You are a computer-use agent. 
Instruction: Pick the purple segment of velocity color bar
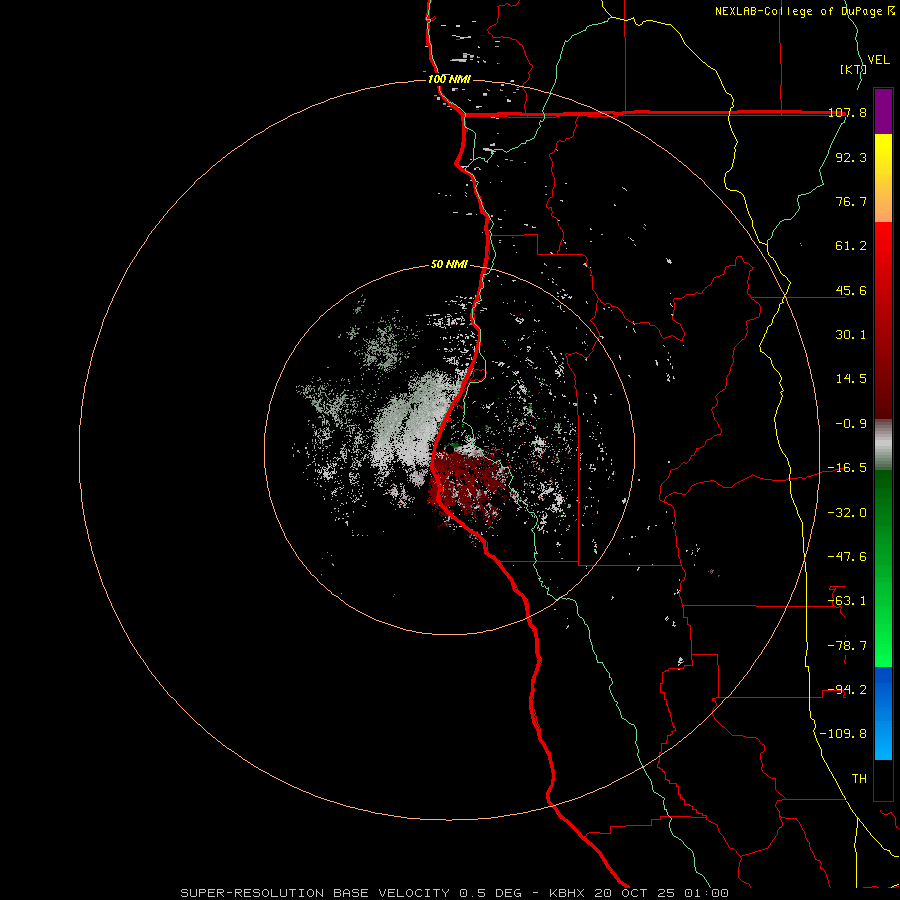click(883, 111)
